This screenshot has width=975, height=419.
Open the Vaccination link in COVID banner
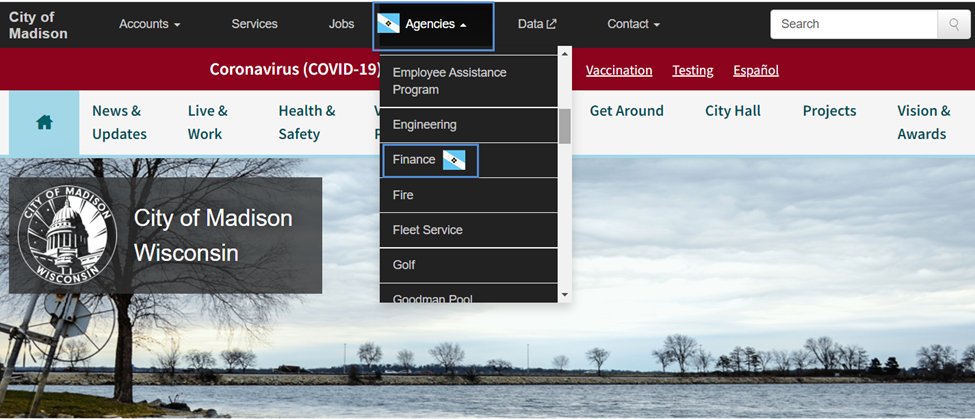pyautogui.click(x=619, y=70)
